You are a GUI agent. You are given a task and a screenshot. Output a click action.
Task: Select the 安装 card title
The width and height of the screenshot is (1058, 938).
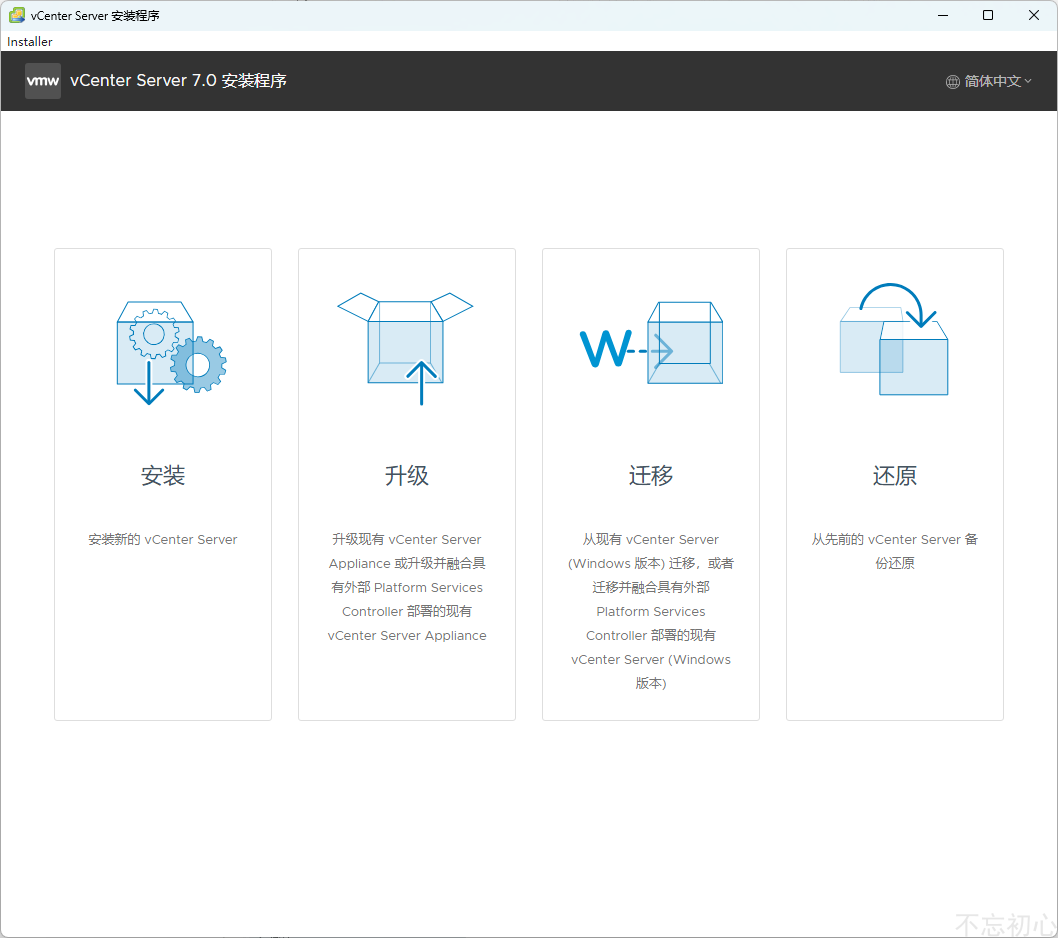click(x=163, y=476)
